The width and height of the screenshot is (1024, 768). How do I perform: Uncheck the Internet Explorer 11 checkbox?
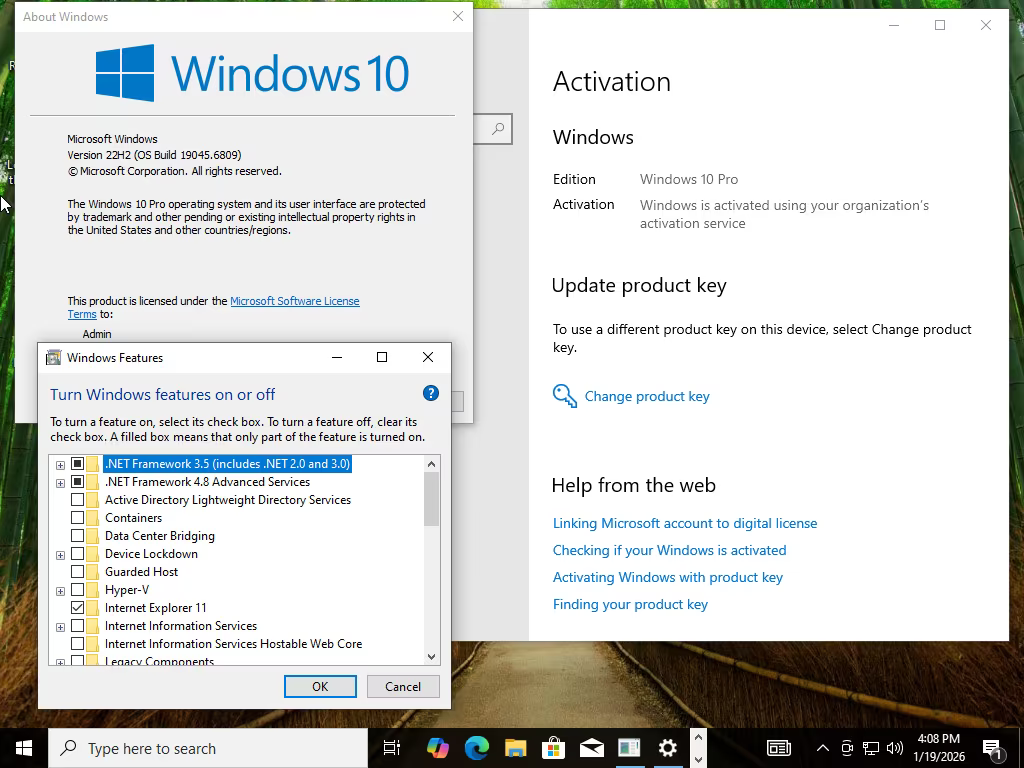(x=77, y=607)
